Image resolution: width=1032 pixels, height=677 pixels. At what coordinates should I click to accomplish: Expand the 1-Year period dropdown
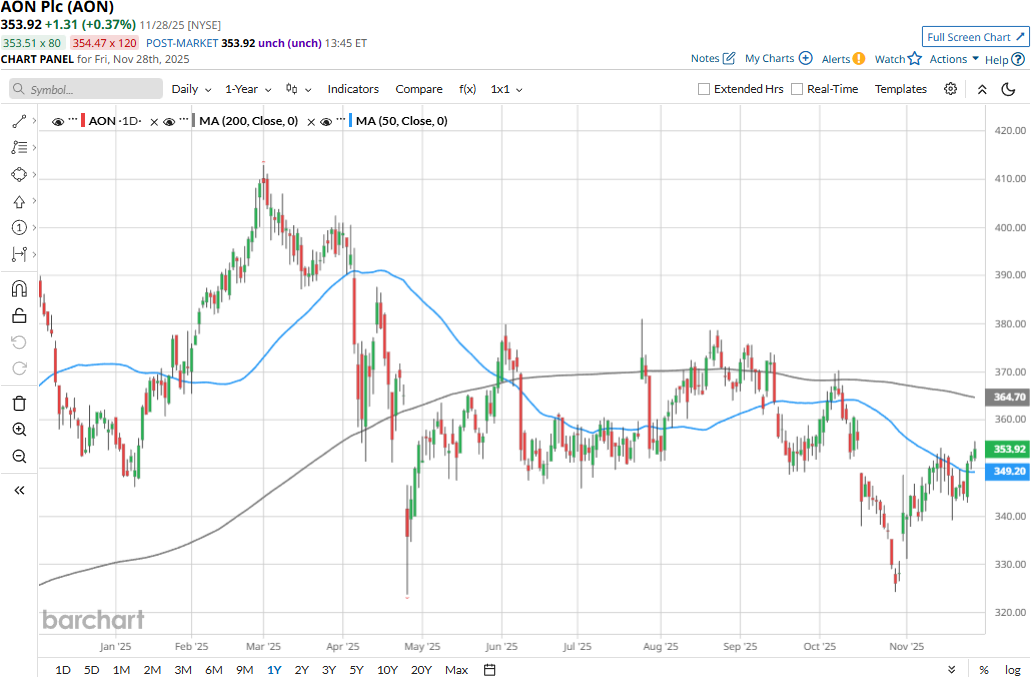coord(248,89)
